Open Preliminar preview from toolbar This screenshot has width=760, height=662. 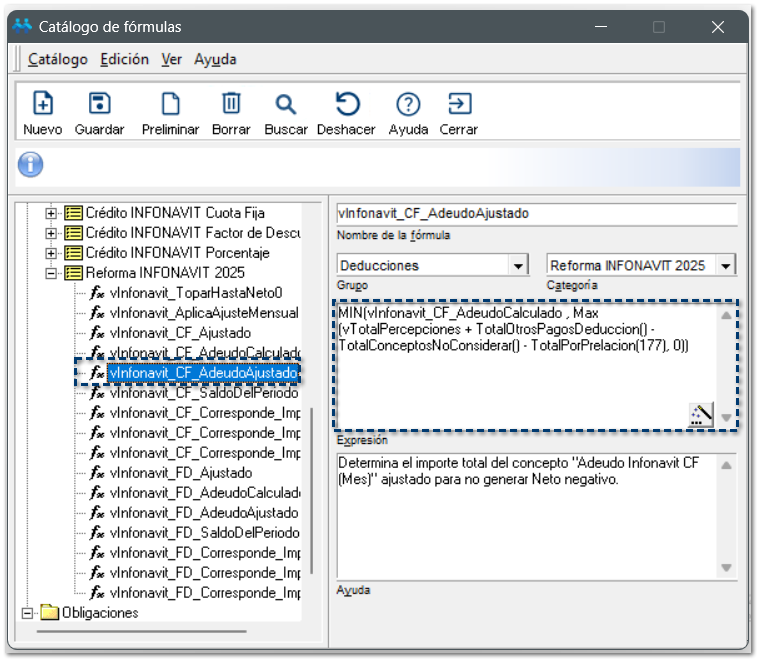tap(170, 105)
